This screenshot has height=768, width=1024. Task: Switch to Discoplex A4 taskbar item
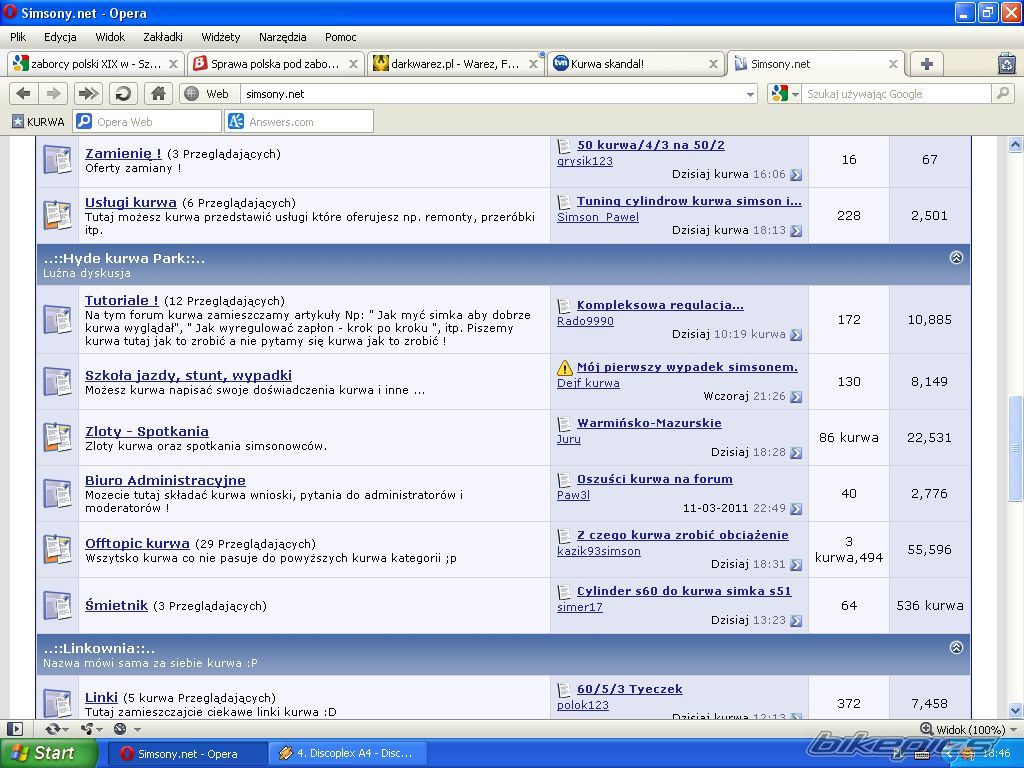(x=347, y=754)
